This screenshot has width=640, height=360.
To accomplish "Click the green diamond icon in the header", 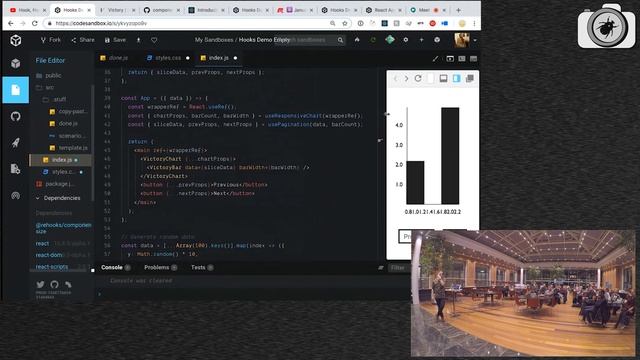I will point(390,40).
